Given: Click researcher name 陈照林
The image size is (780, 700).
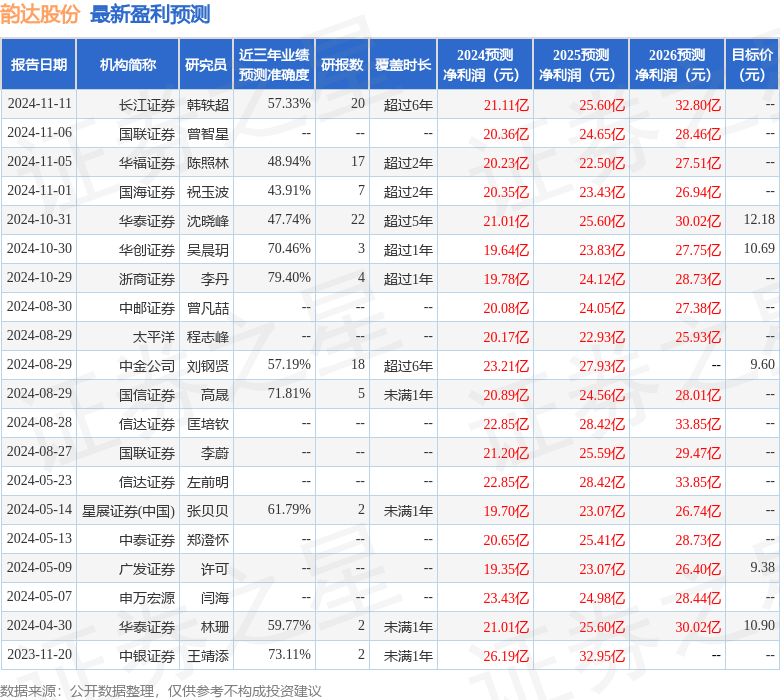Looking at the screenshot, I should (x=208, y=163).
